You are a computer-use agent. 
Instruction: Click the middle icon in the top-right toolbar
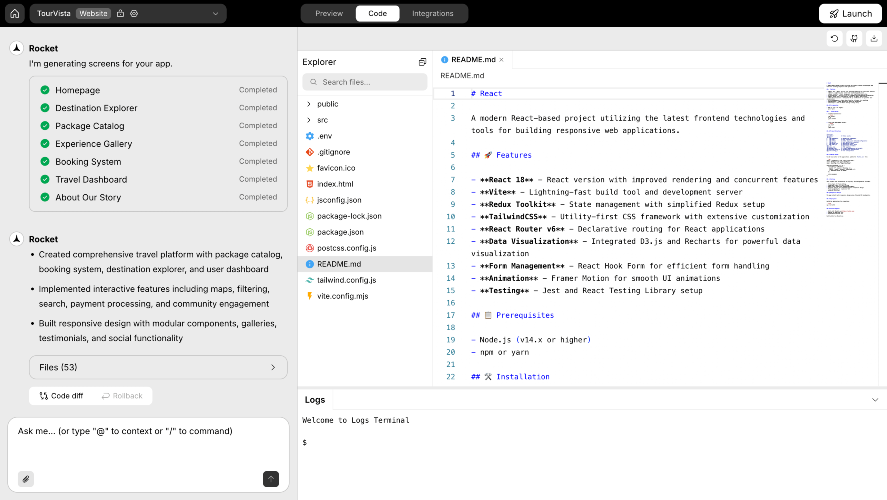coord(854,38)
